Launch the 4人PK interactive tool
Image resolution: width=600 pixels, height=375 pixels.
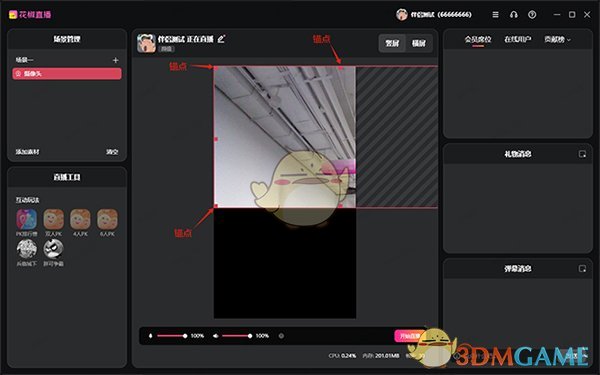tap(80, 223)
